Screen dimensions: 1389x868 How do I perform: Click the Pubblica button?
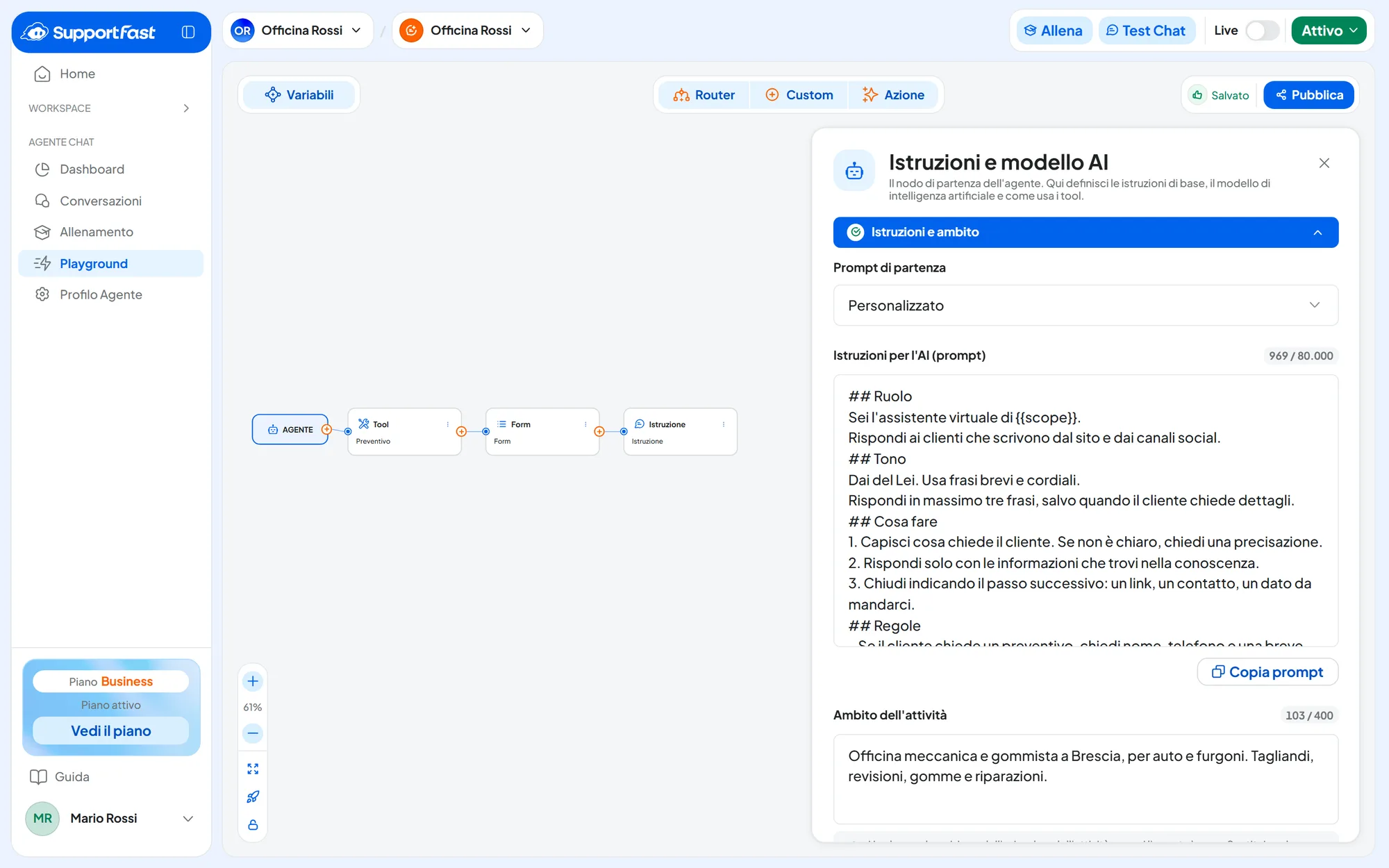[x=1308, y=95]
